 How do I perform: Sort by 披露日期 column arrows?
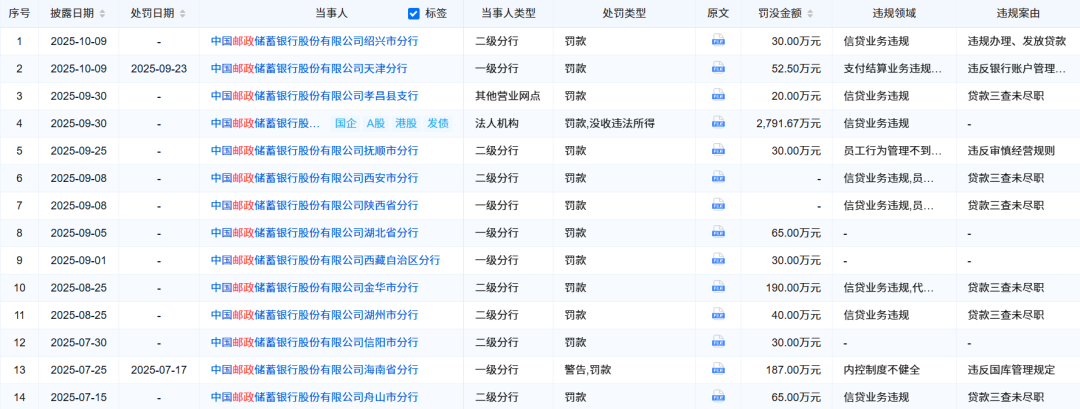(102, 14)
